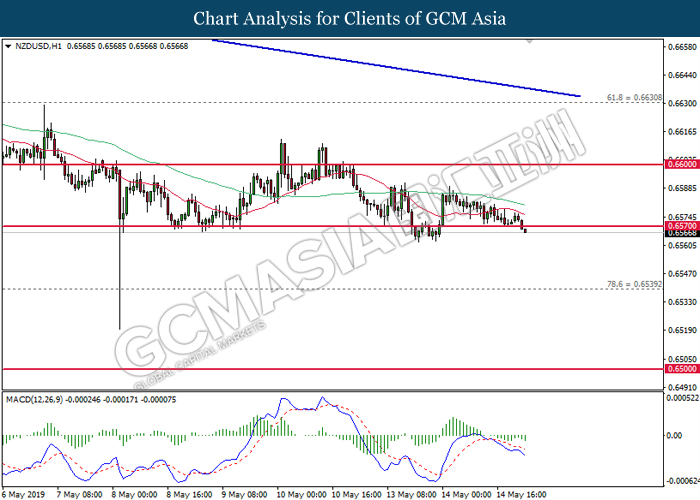Click the '10 May 16:00' time axis label

click(x=356, y=494)
